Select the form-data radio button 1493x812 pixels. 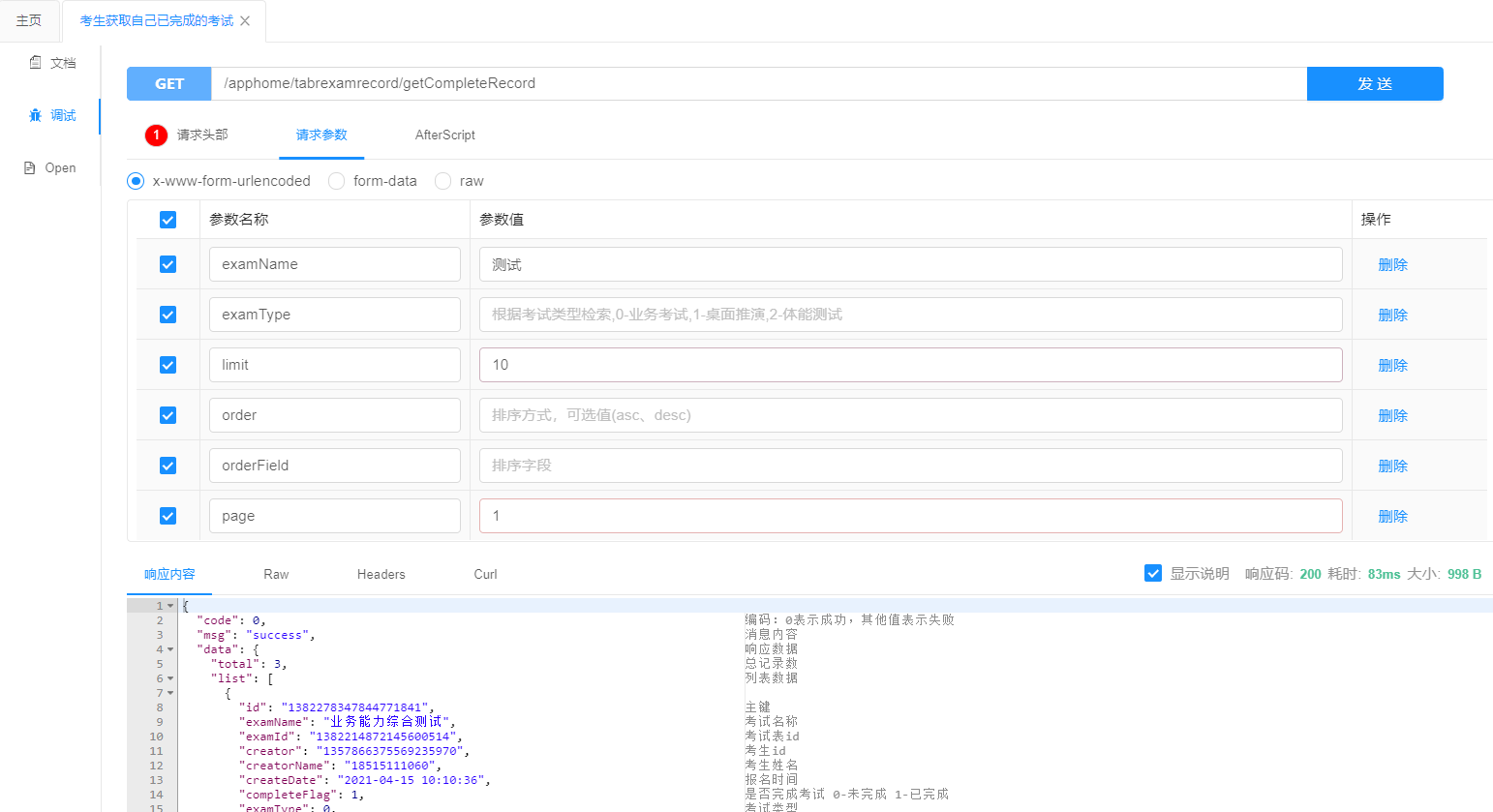336,181
